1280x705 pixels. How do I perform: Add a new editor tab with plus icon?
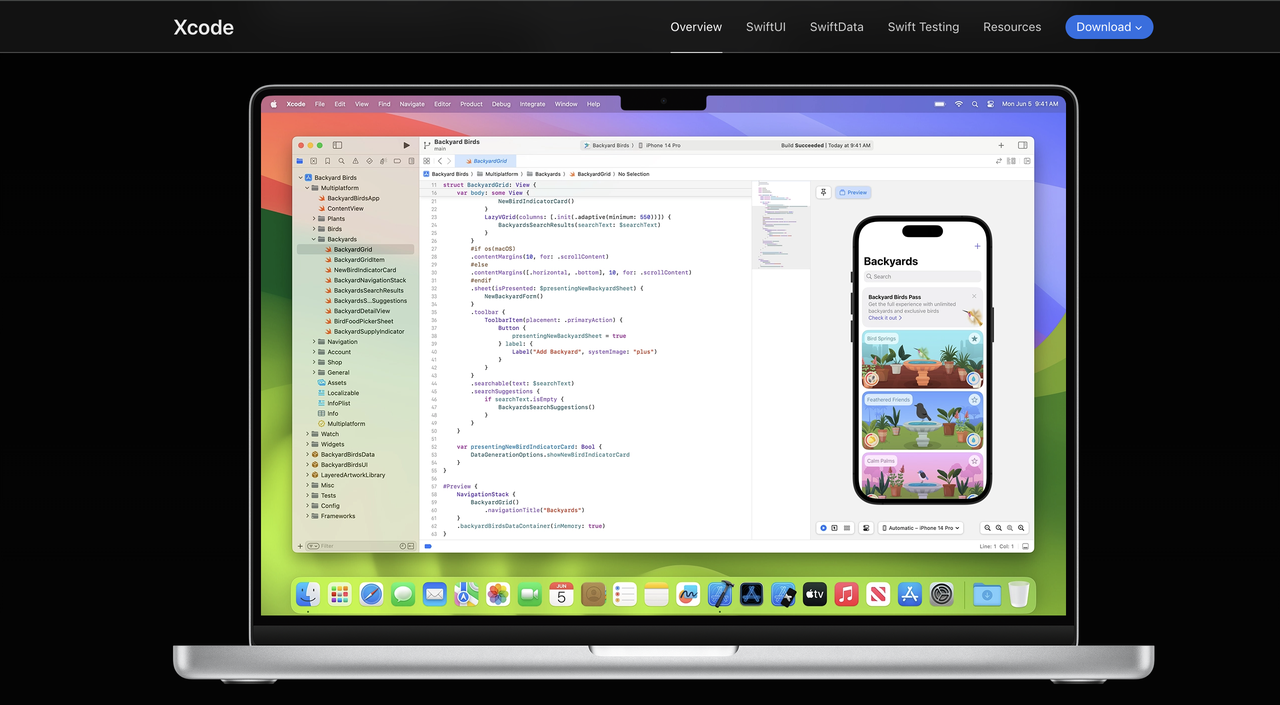[1001, 145]
